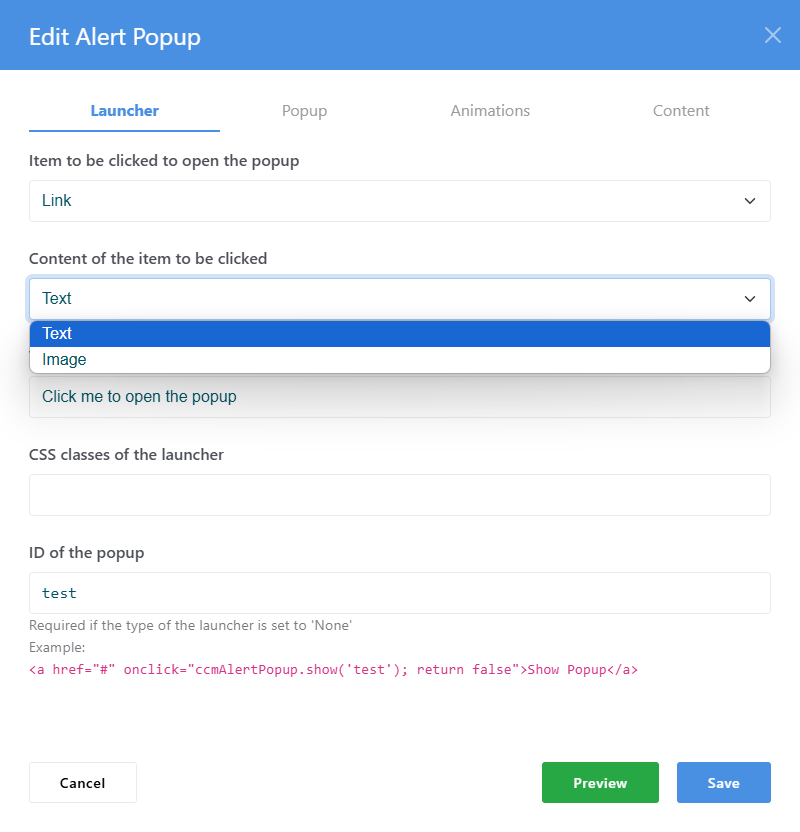Viewport: 800px width, 832px height.
Task: Select the highlighted Text option
Action: (399, 334)
